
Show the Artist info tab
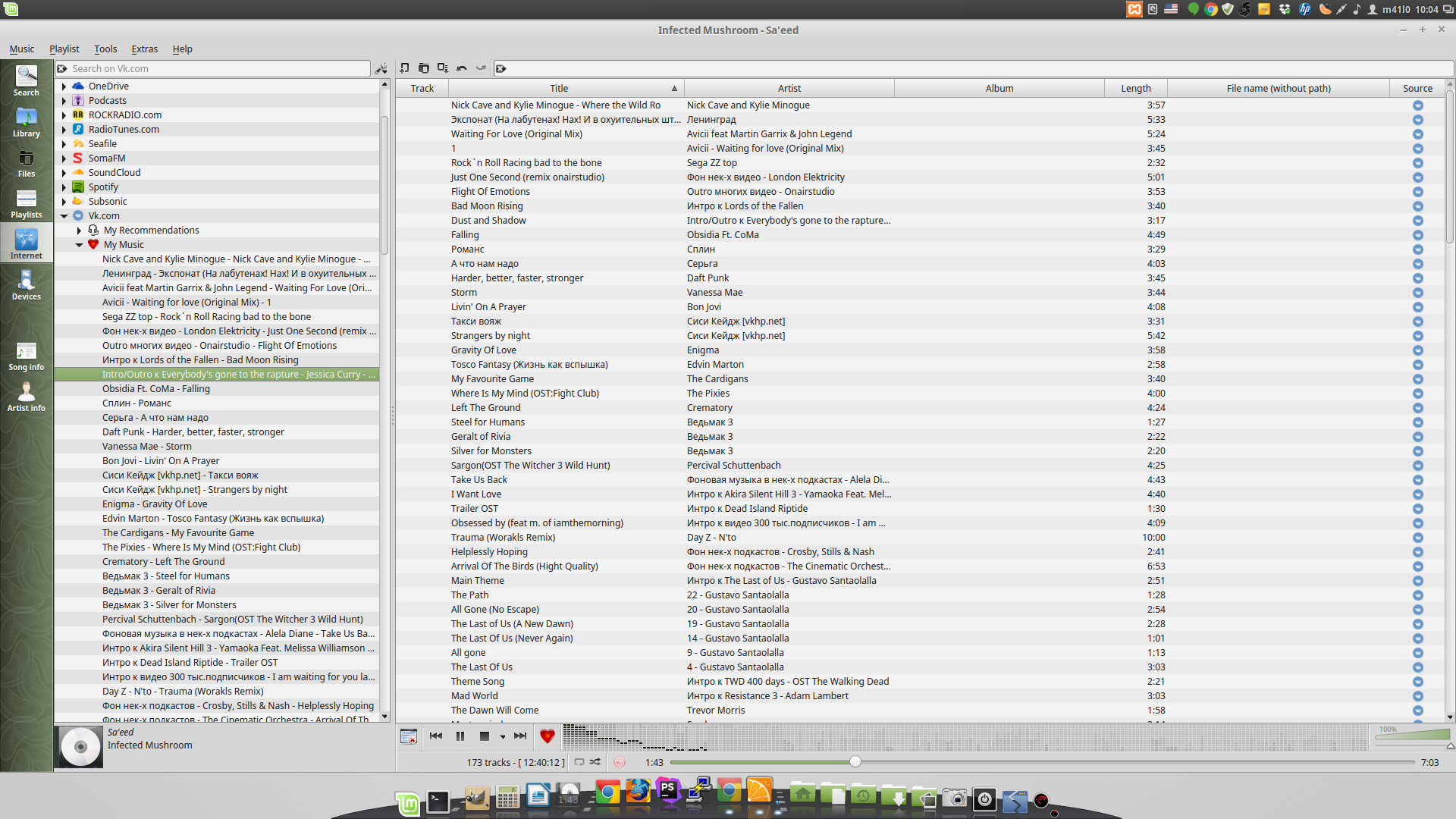pos(26,397)
